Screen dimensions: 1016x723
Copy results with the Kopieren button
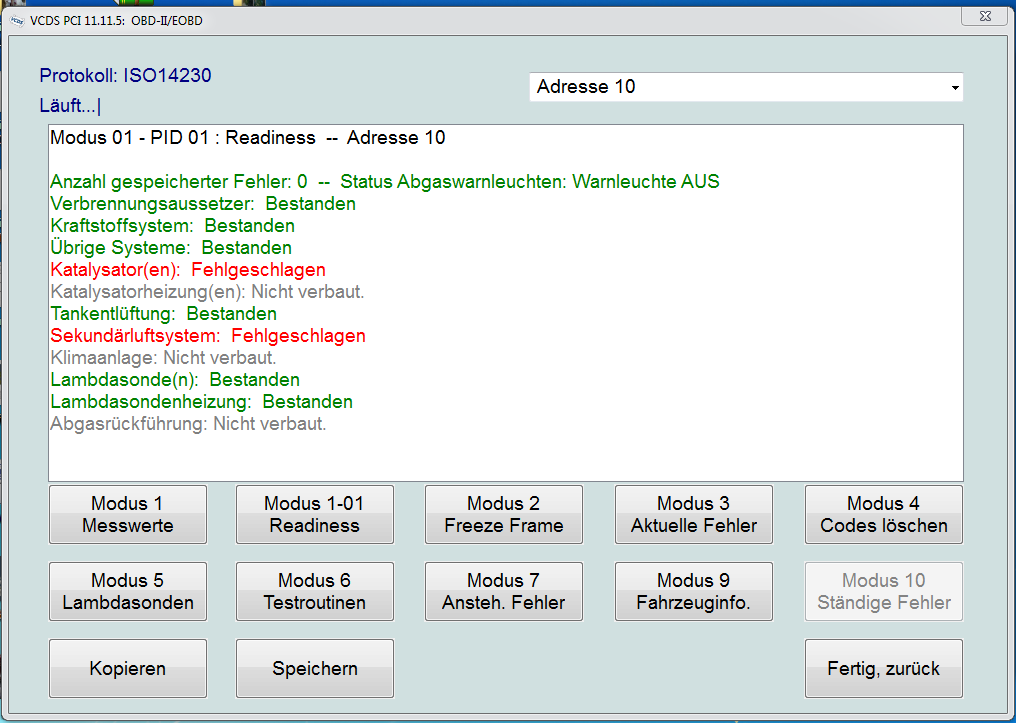pos(128,669)
